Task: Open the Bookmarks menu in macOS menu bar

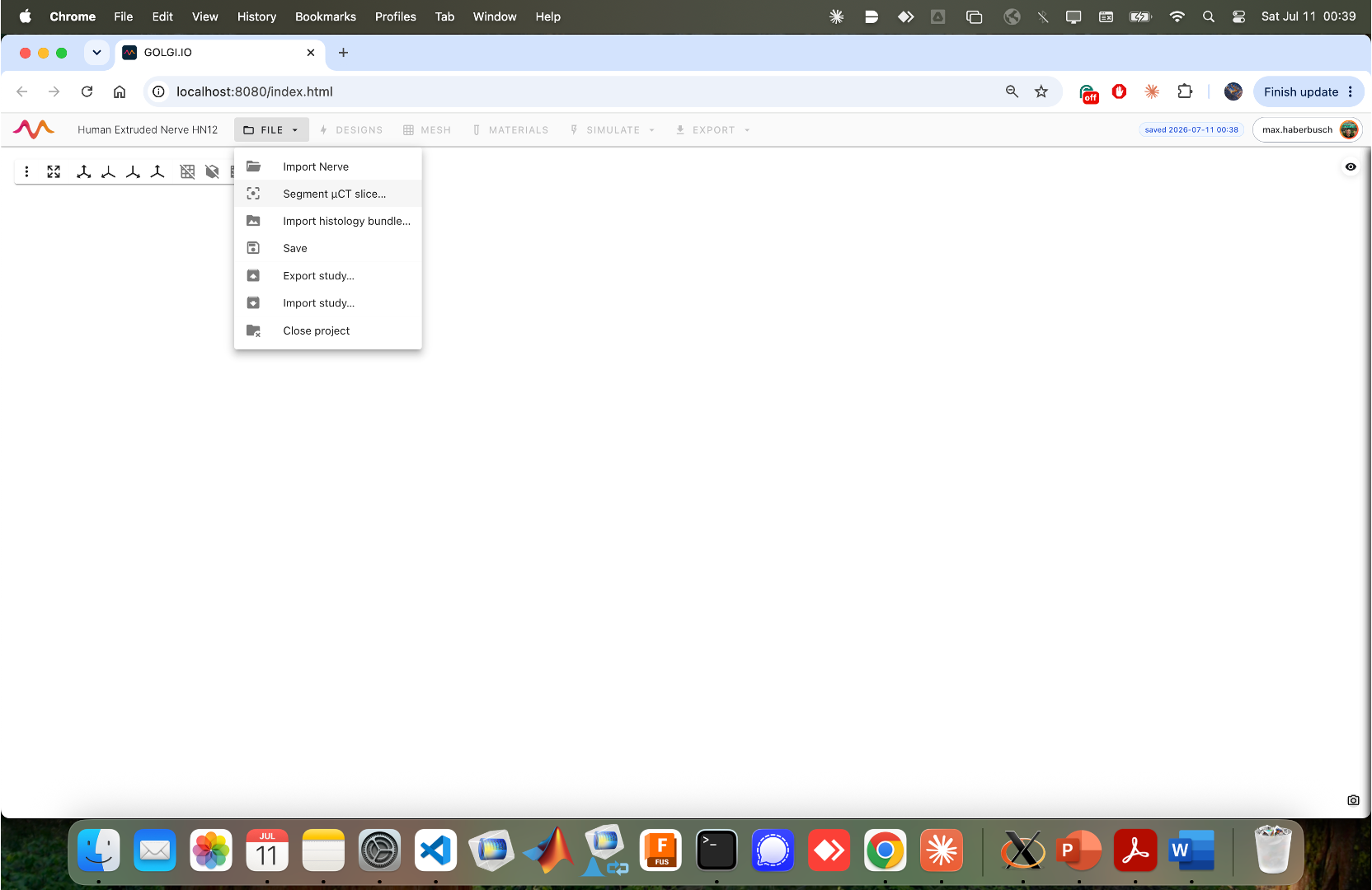Action: pos(326,16)
